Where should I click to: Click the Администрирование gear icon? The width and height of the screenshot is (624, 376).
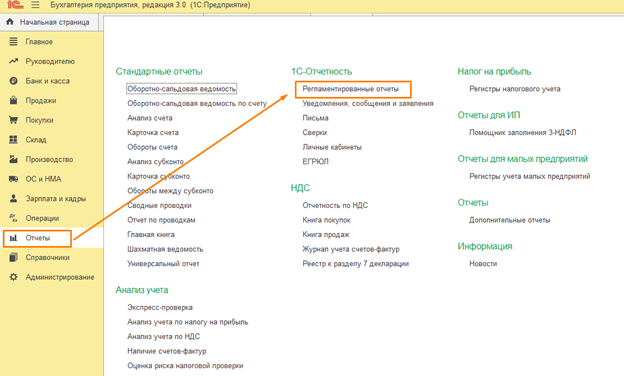[14, 277]
